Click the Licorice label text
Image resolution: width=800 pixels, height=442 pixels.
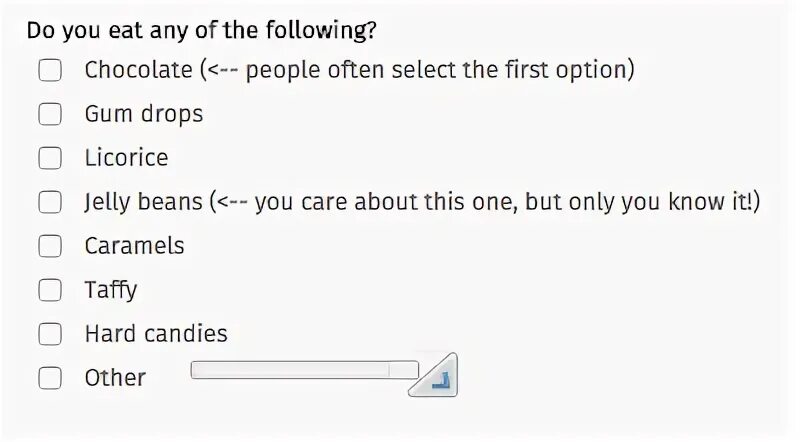(x=126, y=158)
